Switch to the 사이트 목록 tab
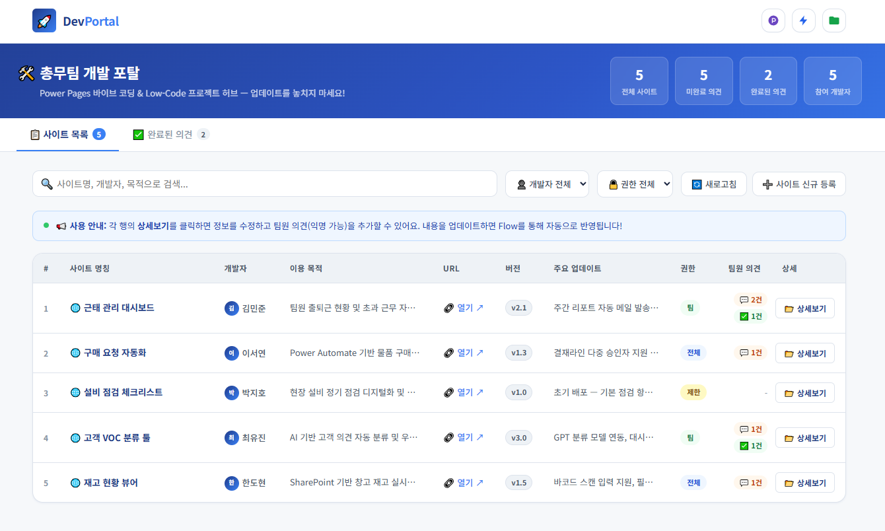The width and height of the screenshot is (885, 531). pyautogui.click(x=68, y=134)
